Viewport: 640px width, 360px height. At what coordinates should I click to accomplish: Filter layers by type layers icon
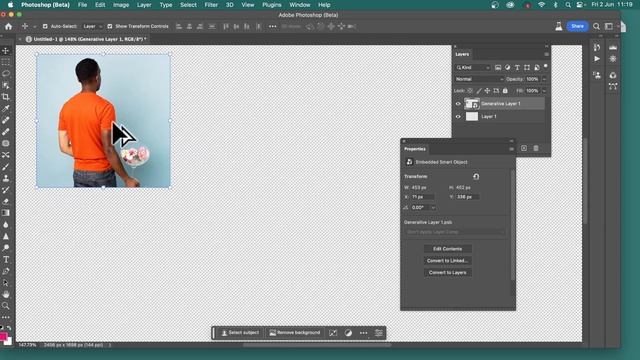(x=517, y=67)
